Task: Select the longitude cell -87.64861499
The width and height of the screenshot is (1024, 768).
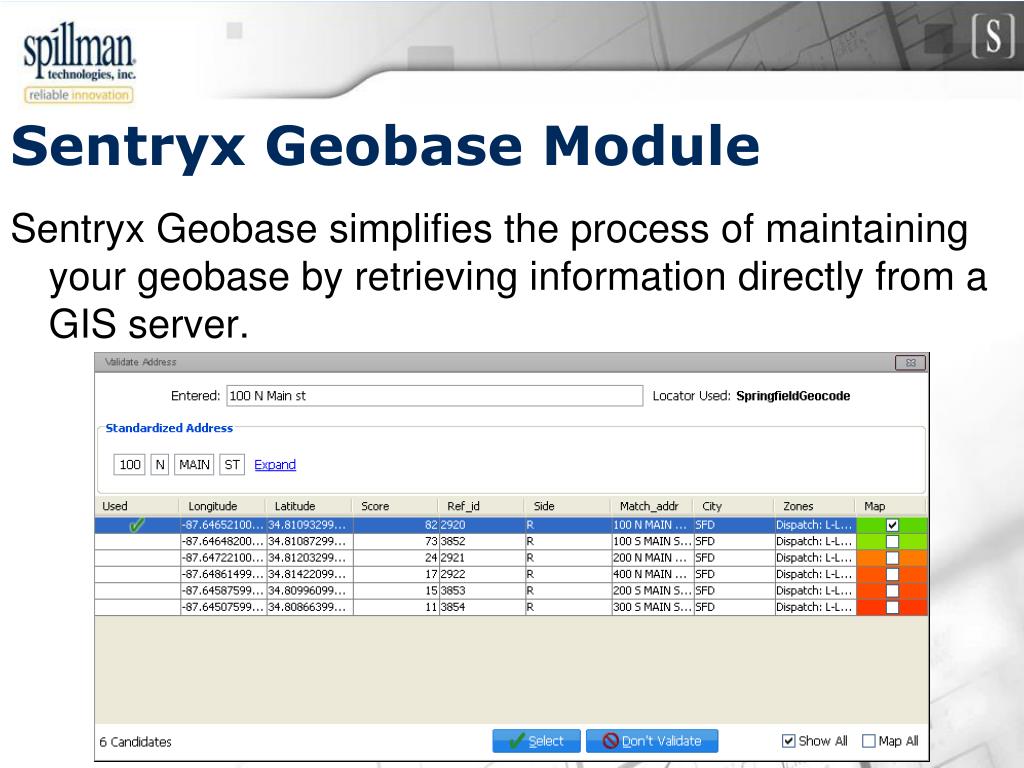Action: click(223, 574)
